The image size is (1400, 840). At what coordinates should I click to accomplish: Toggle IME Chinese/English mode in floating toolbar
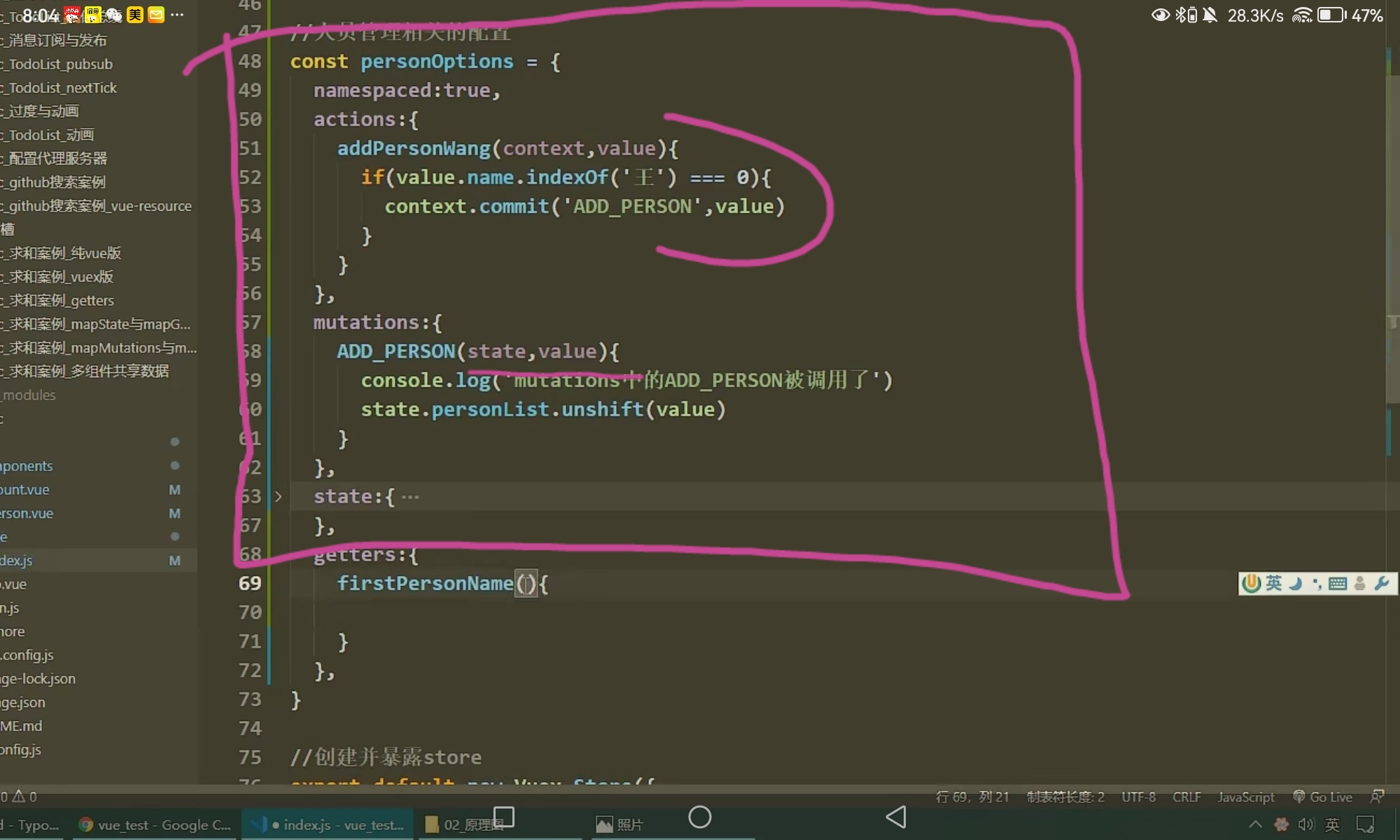1273,583
